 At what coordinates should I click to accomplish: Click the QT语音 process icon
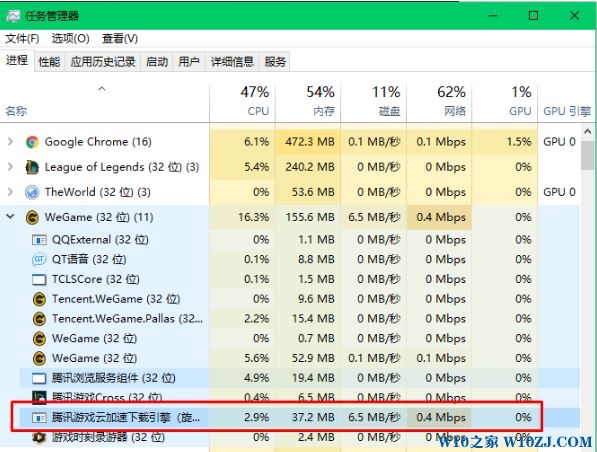click(x=39, y=260)
